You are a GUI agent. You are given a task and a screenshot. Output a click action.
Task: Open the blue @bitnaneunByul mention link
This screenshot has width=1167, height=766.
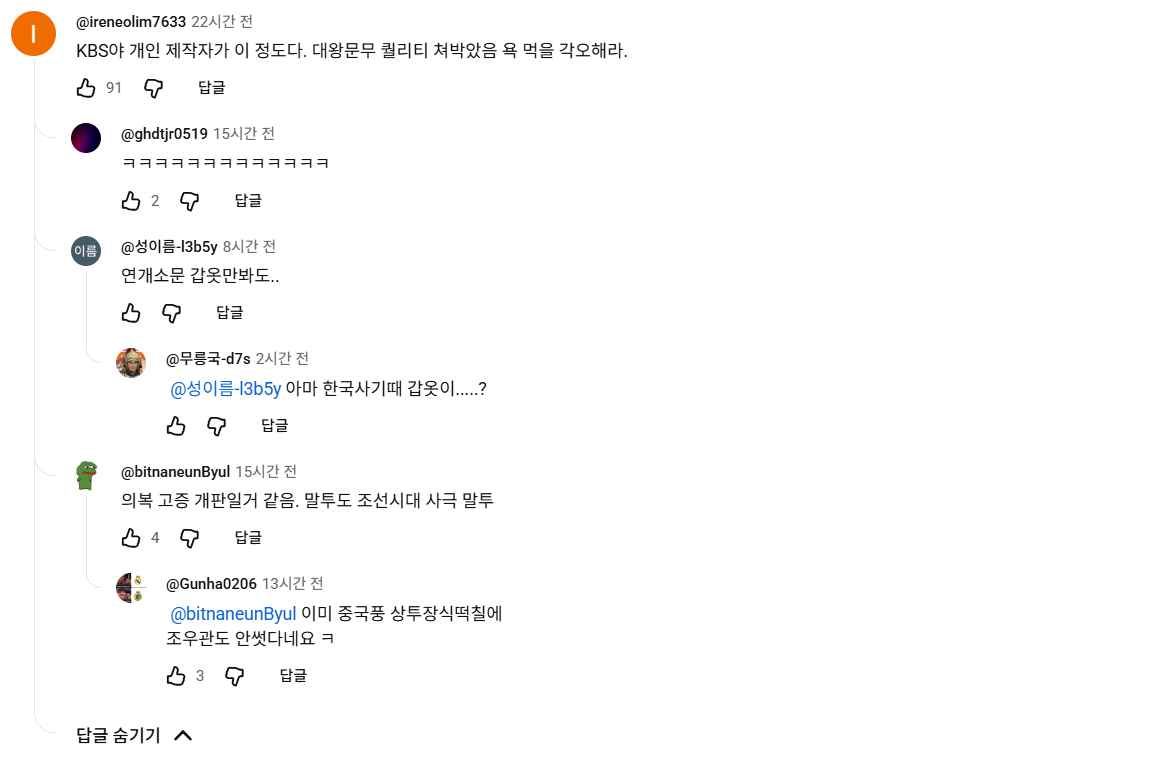pos(233,614)
